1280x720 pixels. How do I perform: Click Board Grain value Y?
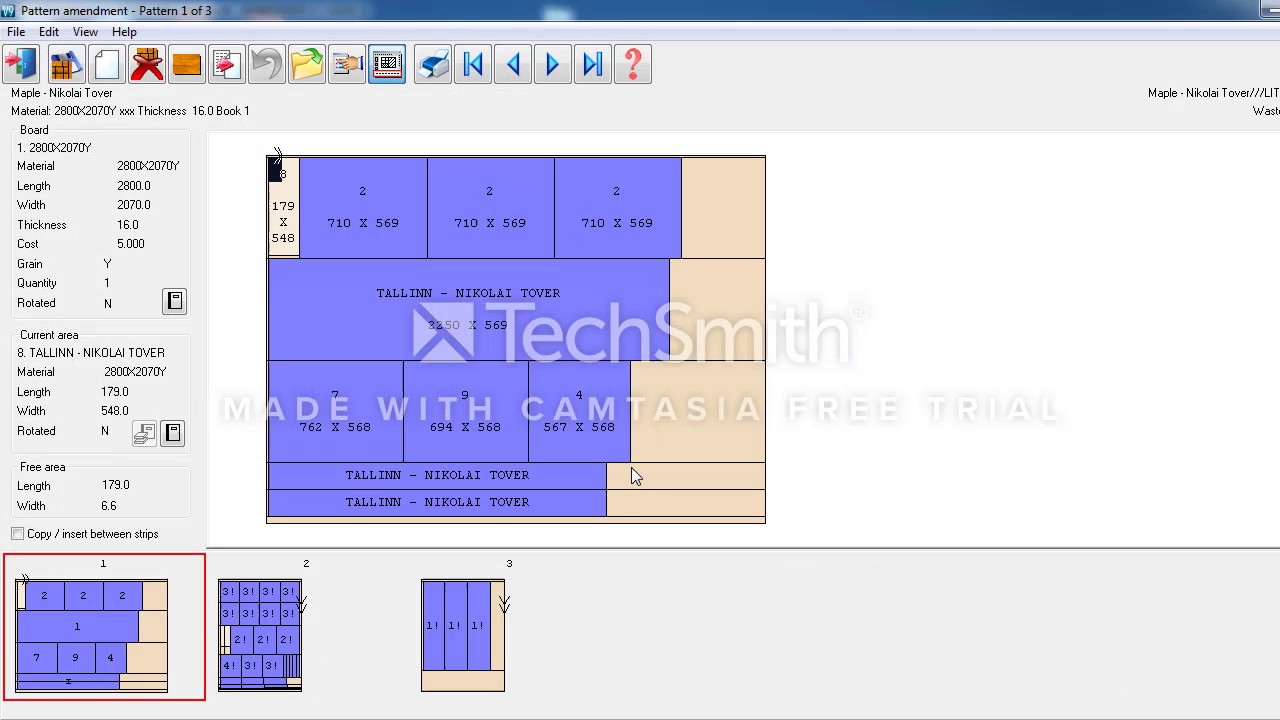pos(107,264)
